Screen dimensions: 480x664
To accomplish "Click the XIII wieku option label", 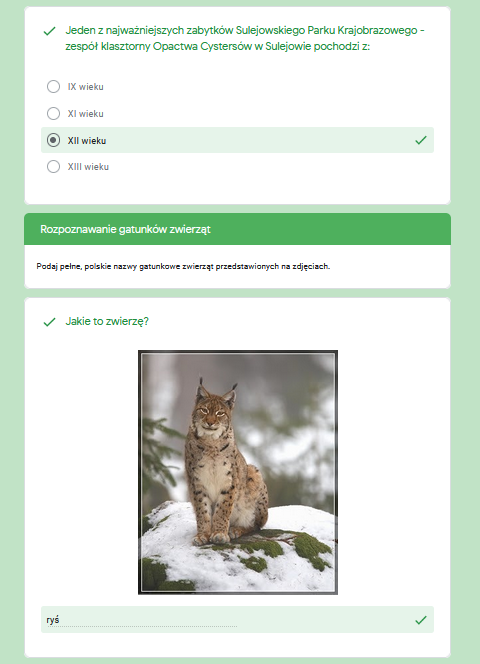I will pos(88,167).
